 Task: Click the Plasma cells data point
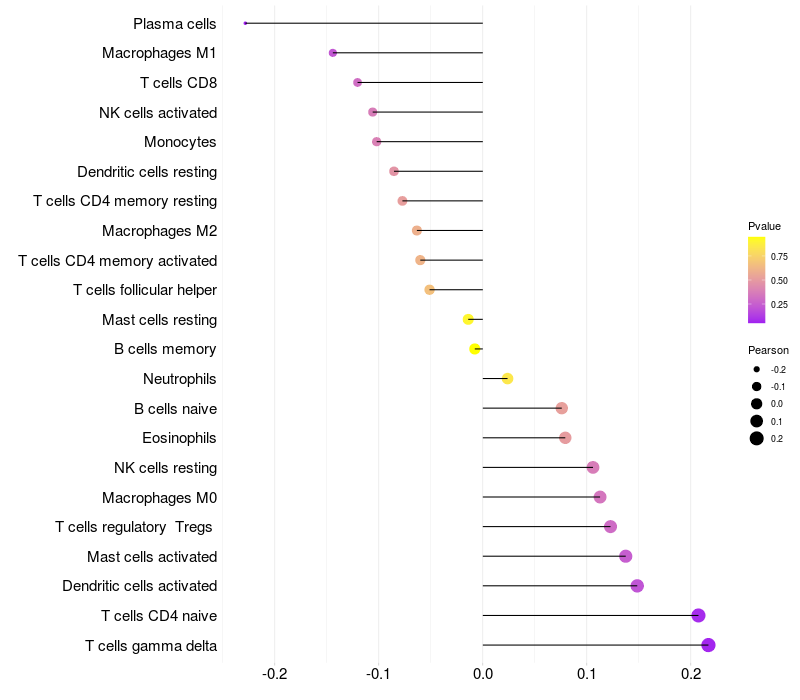coord(245,23)
